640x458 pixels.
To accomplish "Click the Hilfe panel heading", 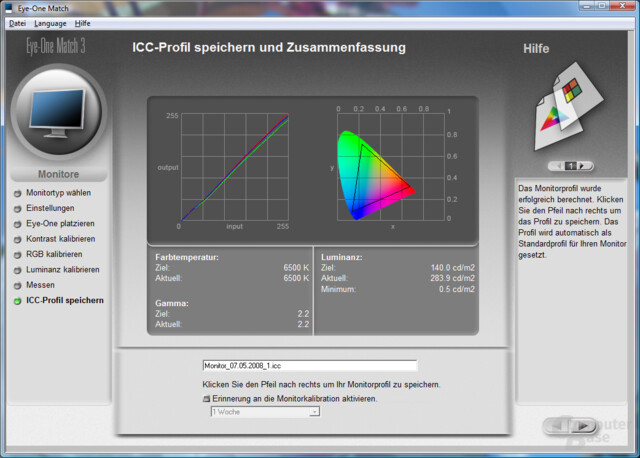I will click(536, 49).
